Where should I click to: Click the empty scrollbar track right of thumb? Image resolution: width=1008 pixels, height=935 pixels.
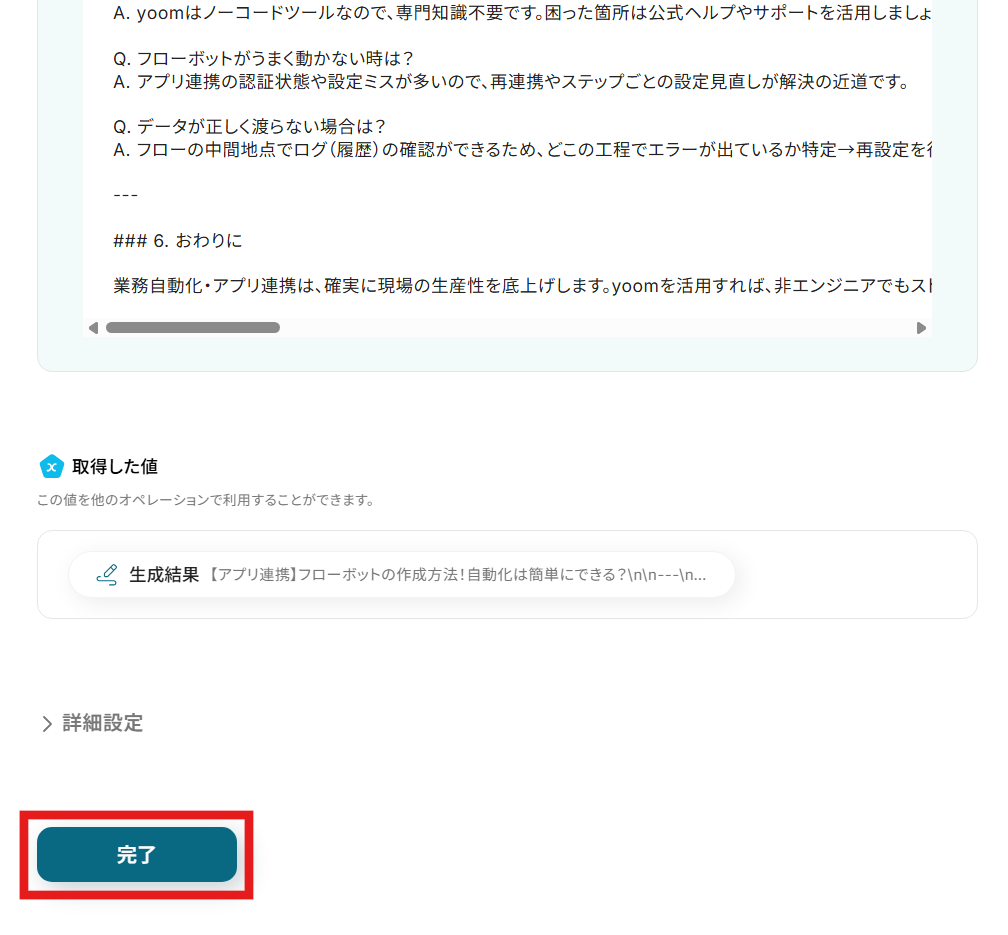(x=598, y=328)
